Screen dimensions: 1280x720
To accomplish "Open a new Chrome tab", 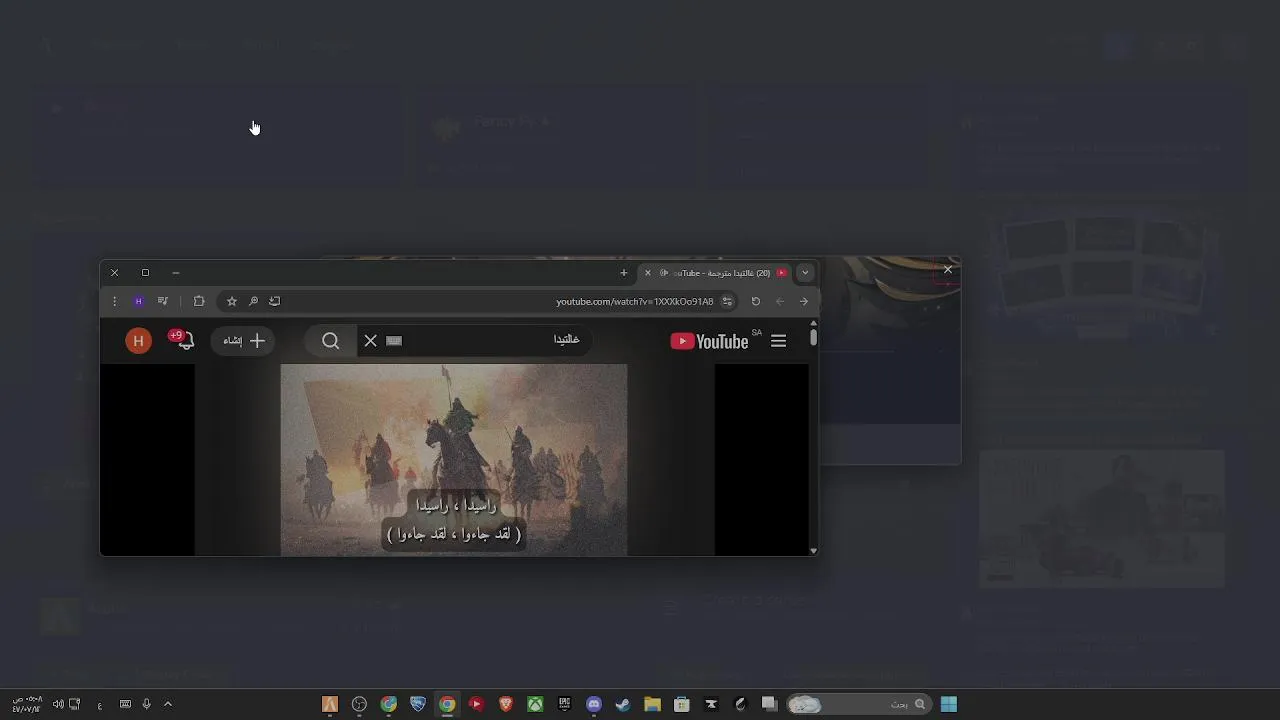I will coord(624,273).
